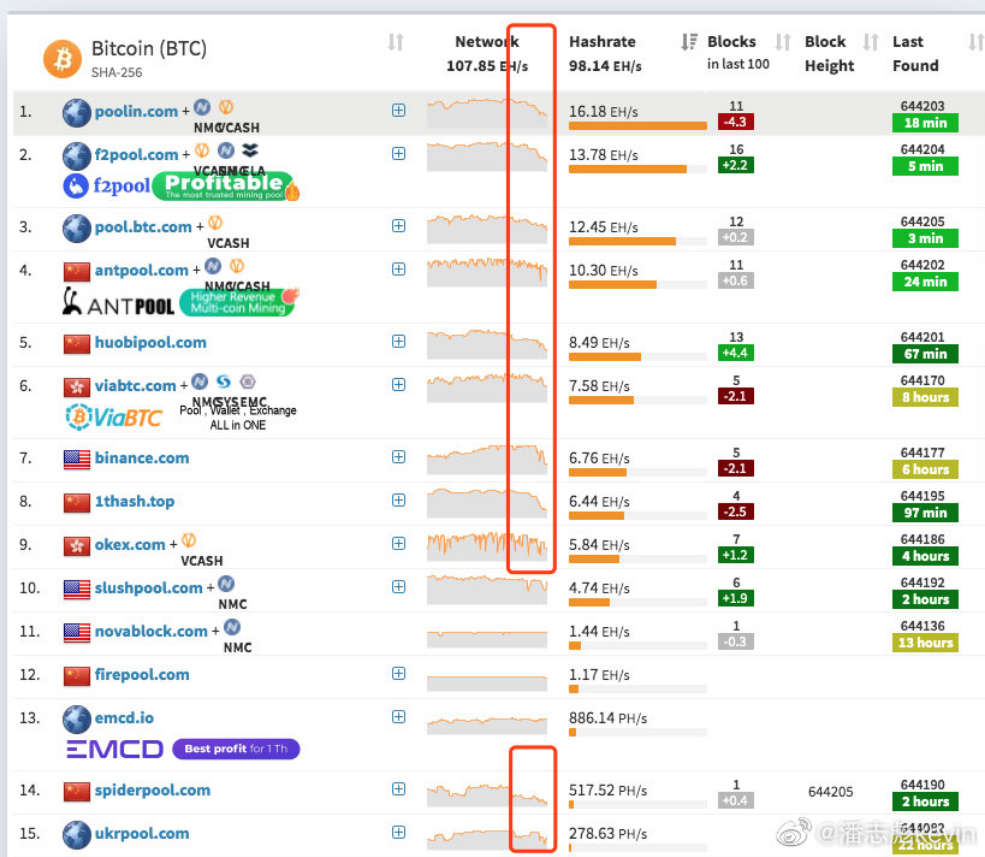985x857 pixels.
Task: Click the EMCD Best profit banner
Action: 183,749
